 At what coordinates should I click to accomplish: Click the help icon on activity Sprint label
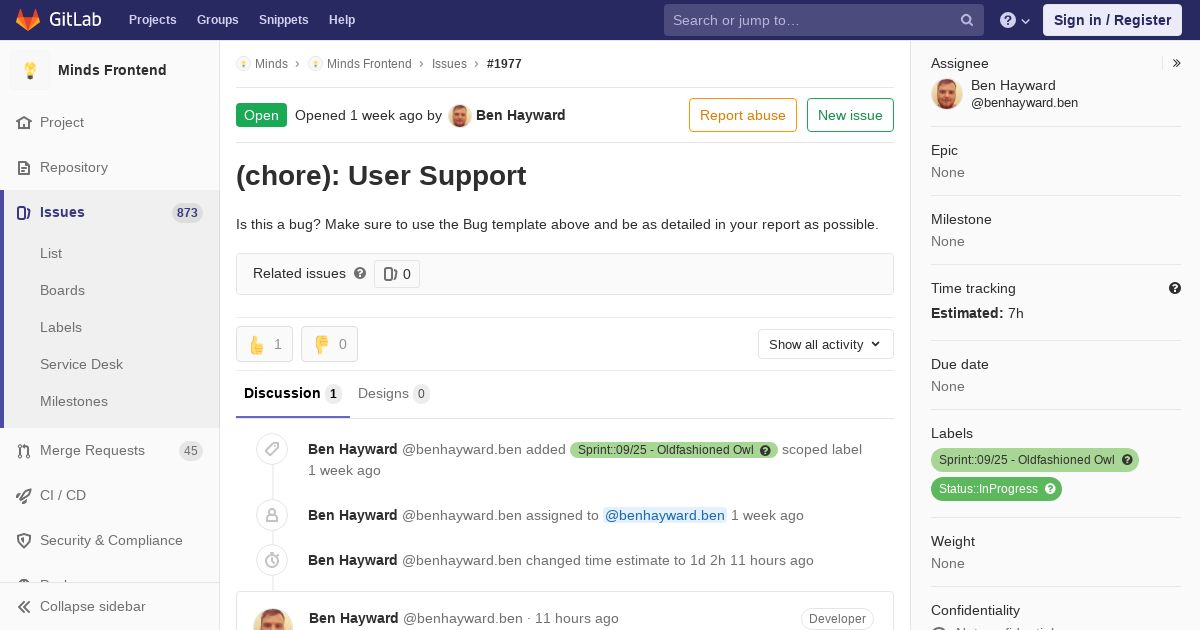(x=766, y=450)
